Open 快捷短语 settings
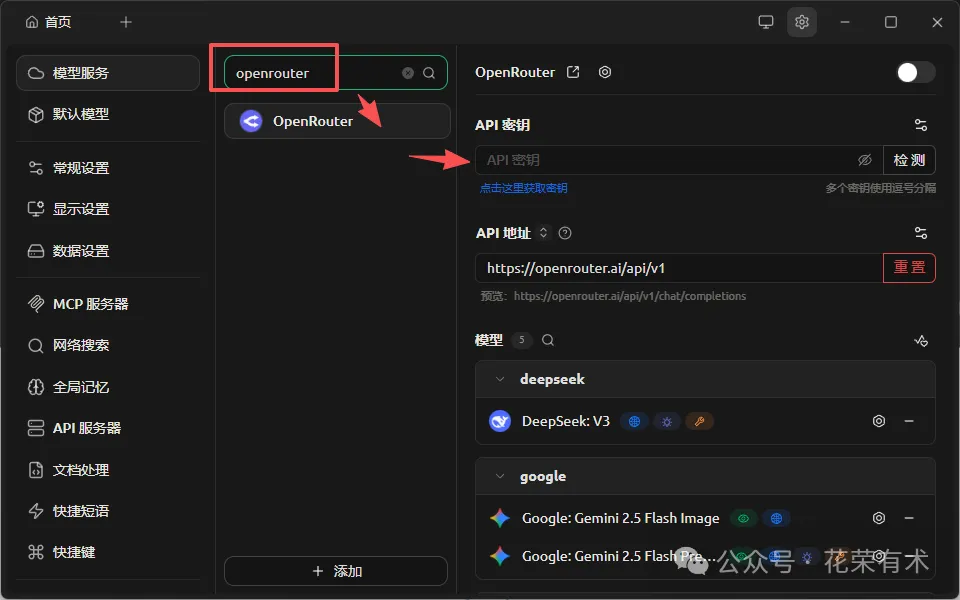The height and width of the screenshot is (600, 960). 108,511
